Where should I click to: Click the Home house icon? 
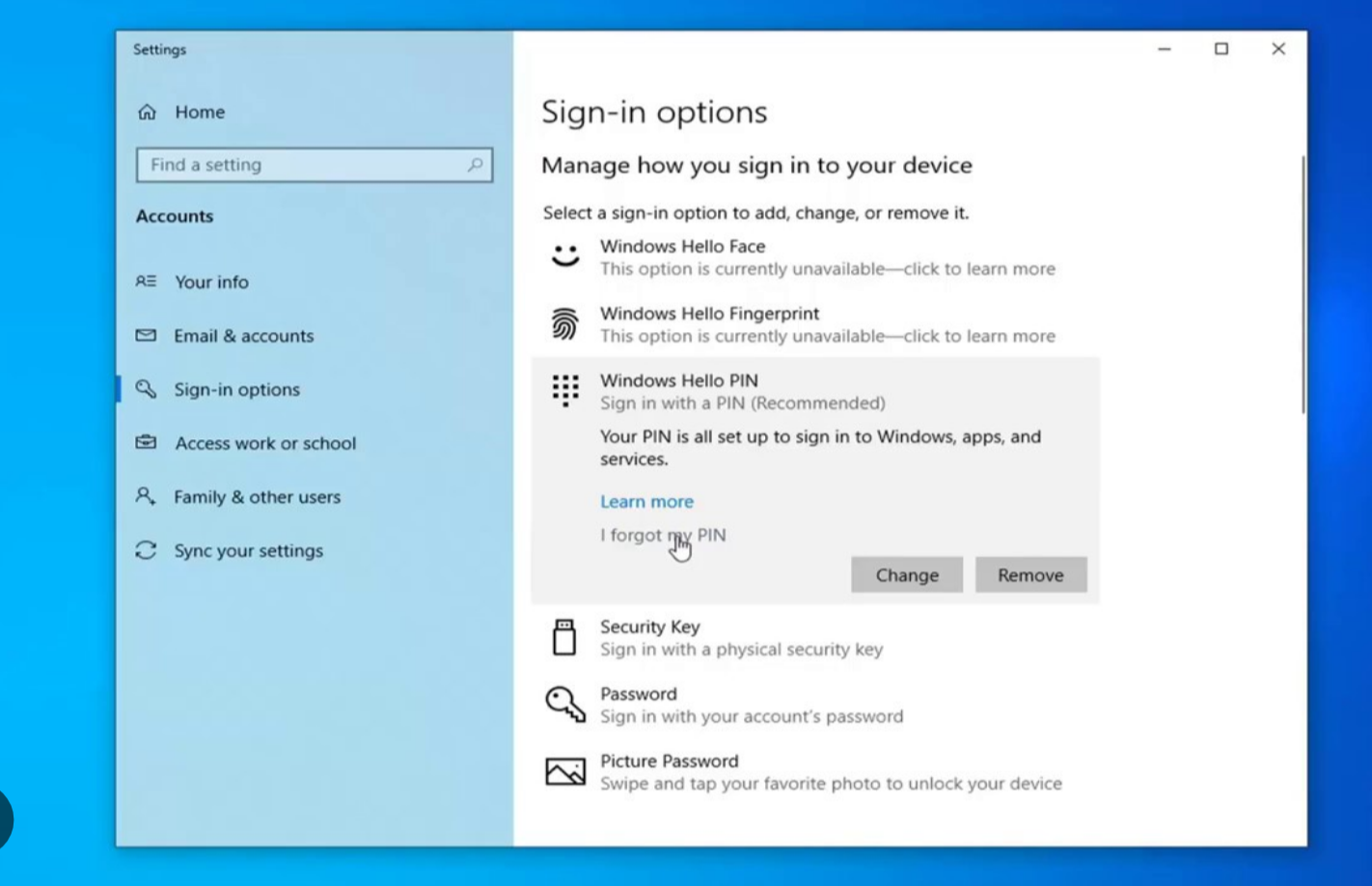coord(147,112)
